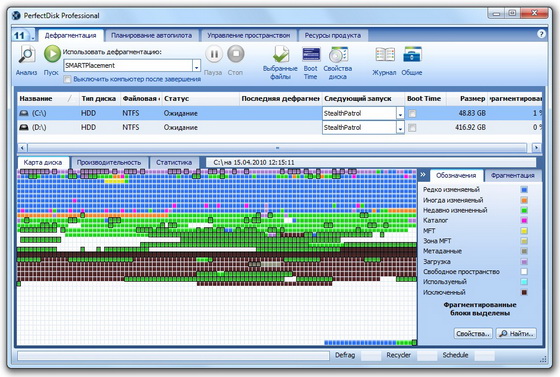Click the Ожидание status of C:\ drive
This screenshot has height=377, width=560.
[180, 114]
